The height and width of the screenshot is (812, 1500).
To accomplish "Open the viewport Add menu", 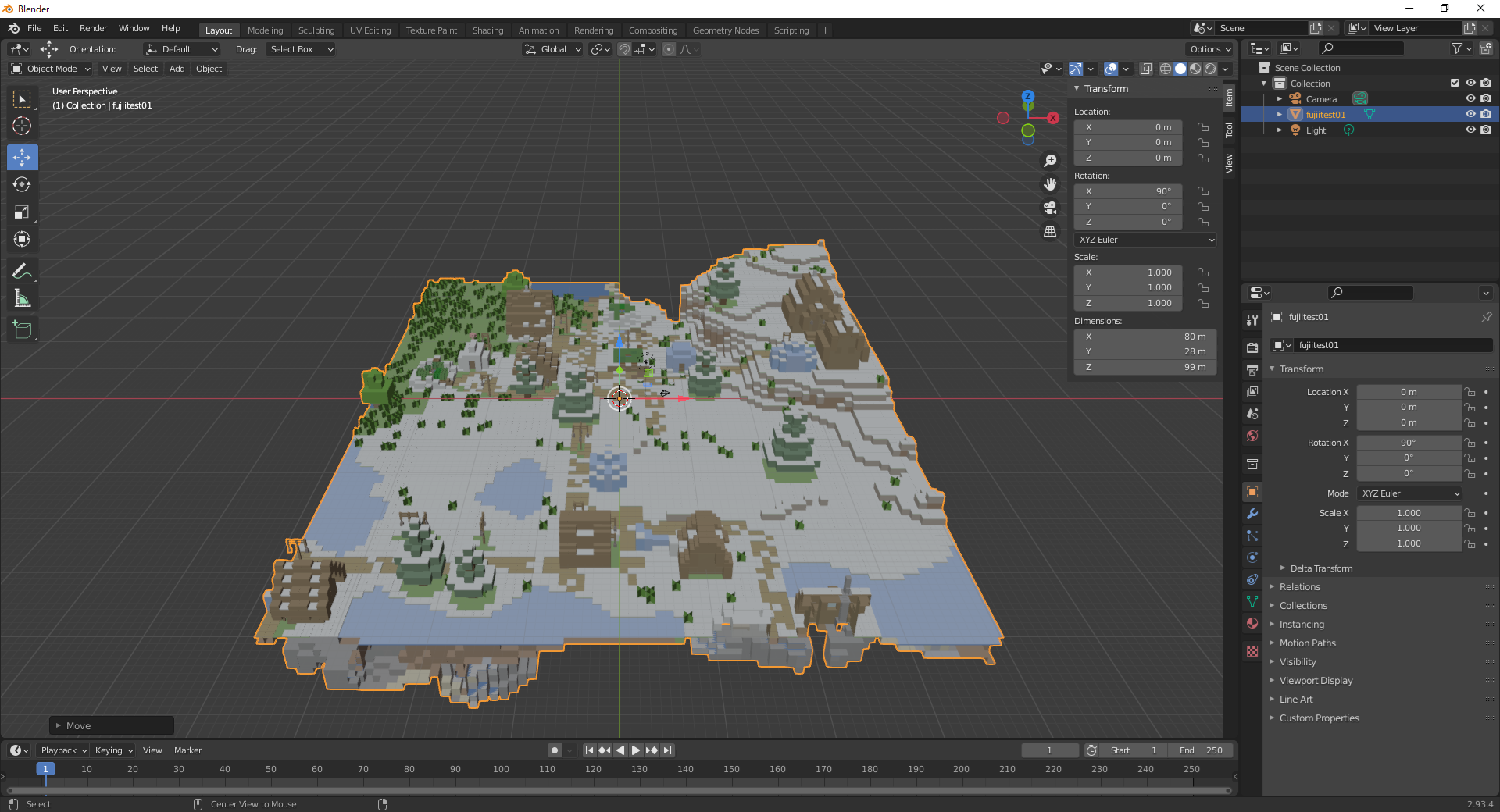I will point(177,69).
